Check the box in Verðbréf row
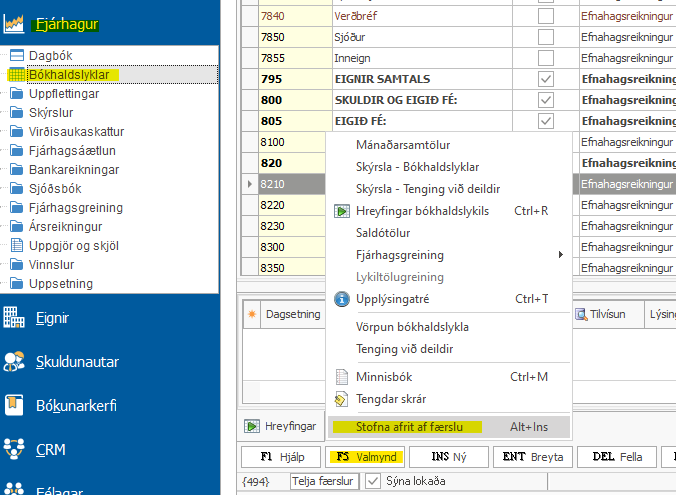The image size is (676, 495). coord(545,16)
